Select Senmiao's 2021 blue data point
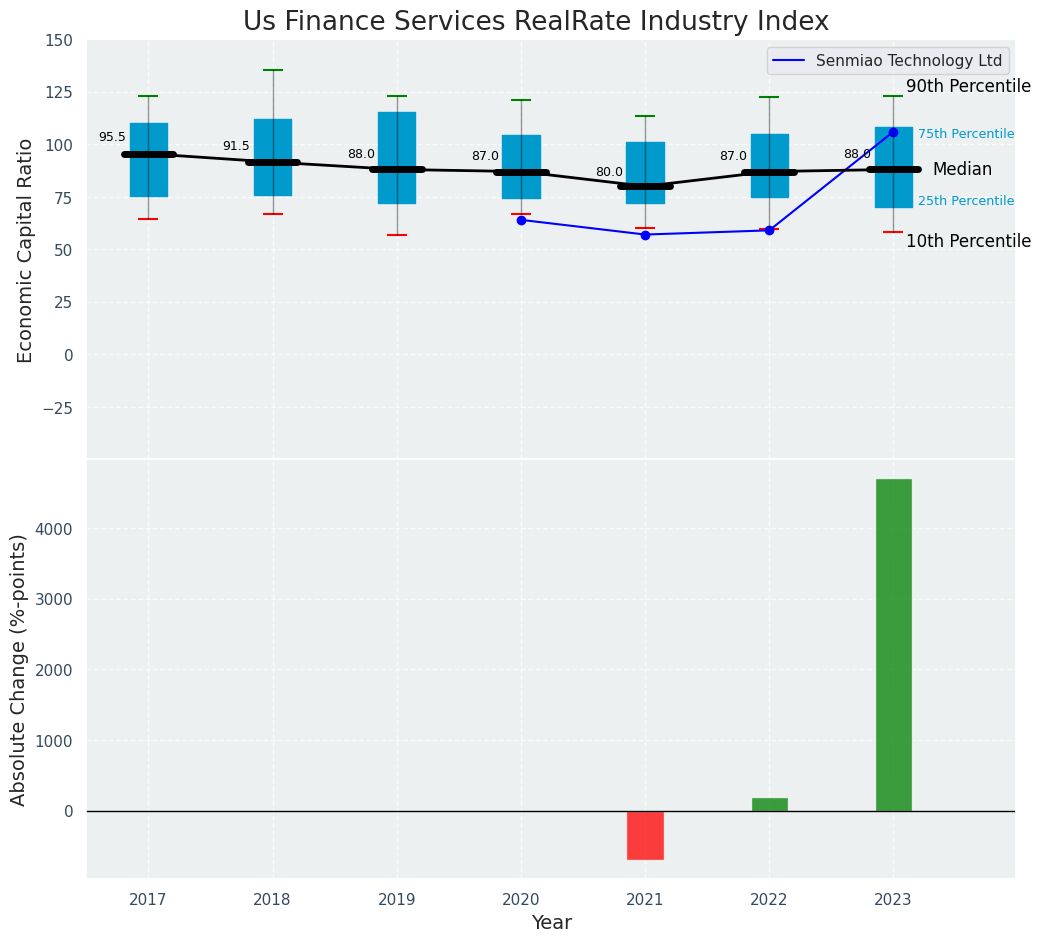This screenshot has height=942, width=1041. 645,235
